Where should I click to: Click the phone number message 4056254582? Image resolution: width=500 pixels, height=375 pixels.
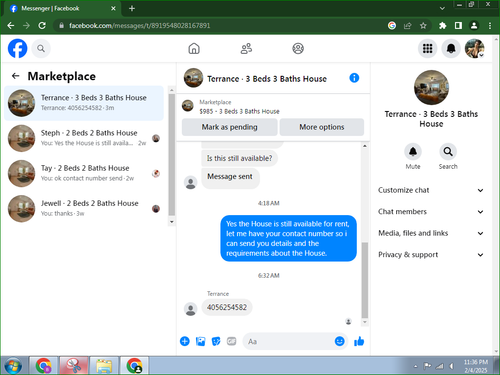(x=227, y=307)
